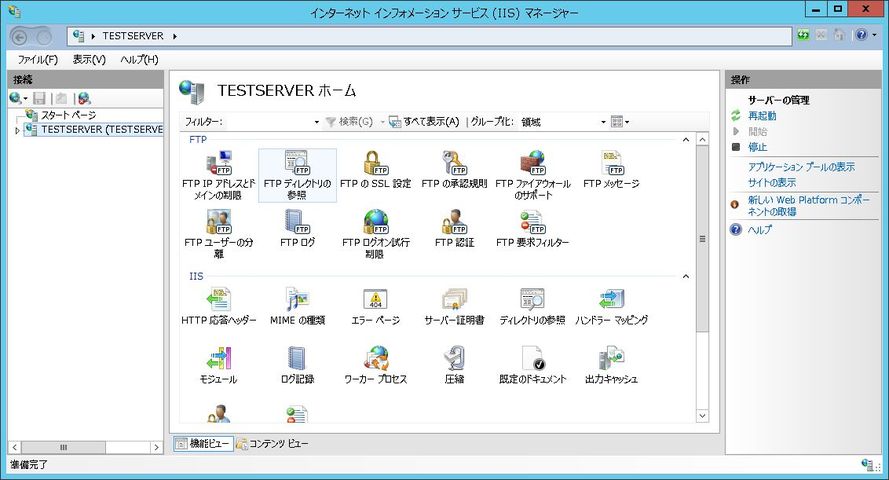The image size is (889, 480).
Task: Open ワーカー プロセス feature
Action: pos(375,366)
